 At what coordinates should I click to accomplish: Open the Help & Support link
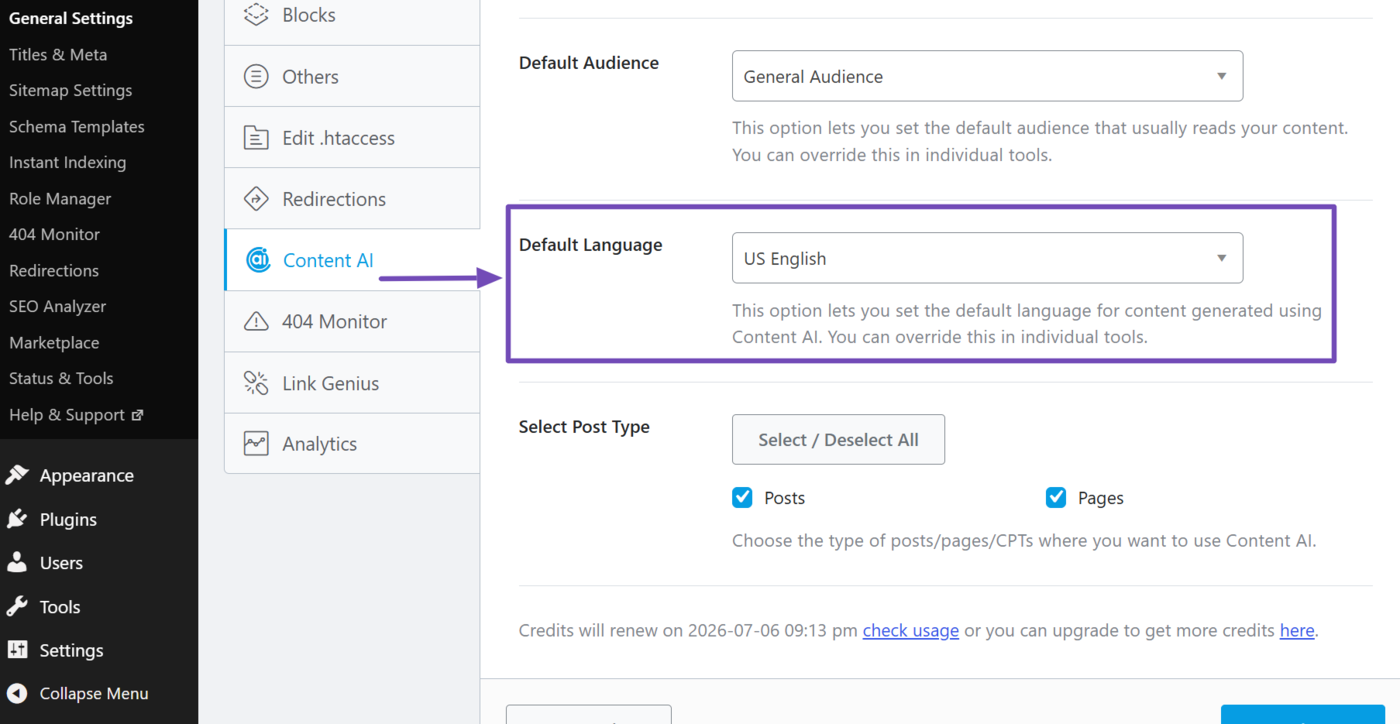pyautogui.click(x=76, y=414)
